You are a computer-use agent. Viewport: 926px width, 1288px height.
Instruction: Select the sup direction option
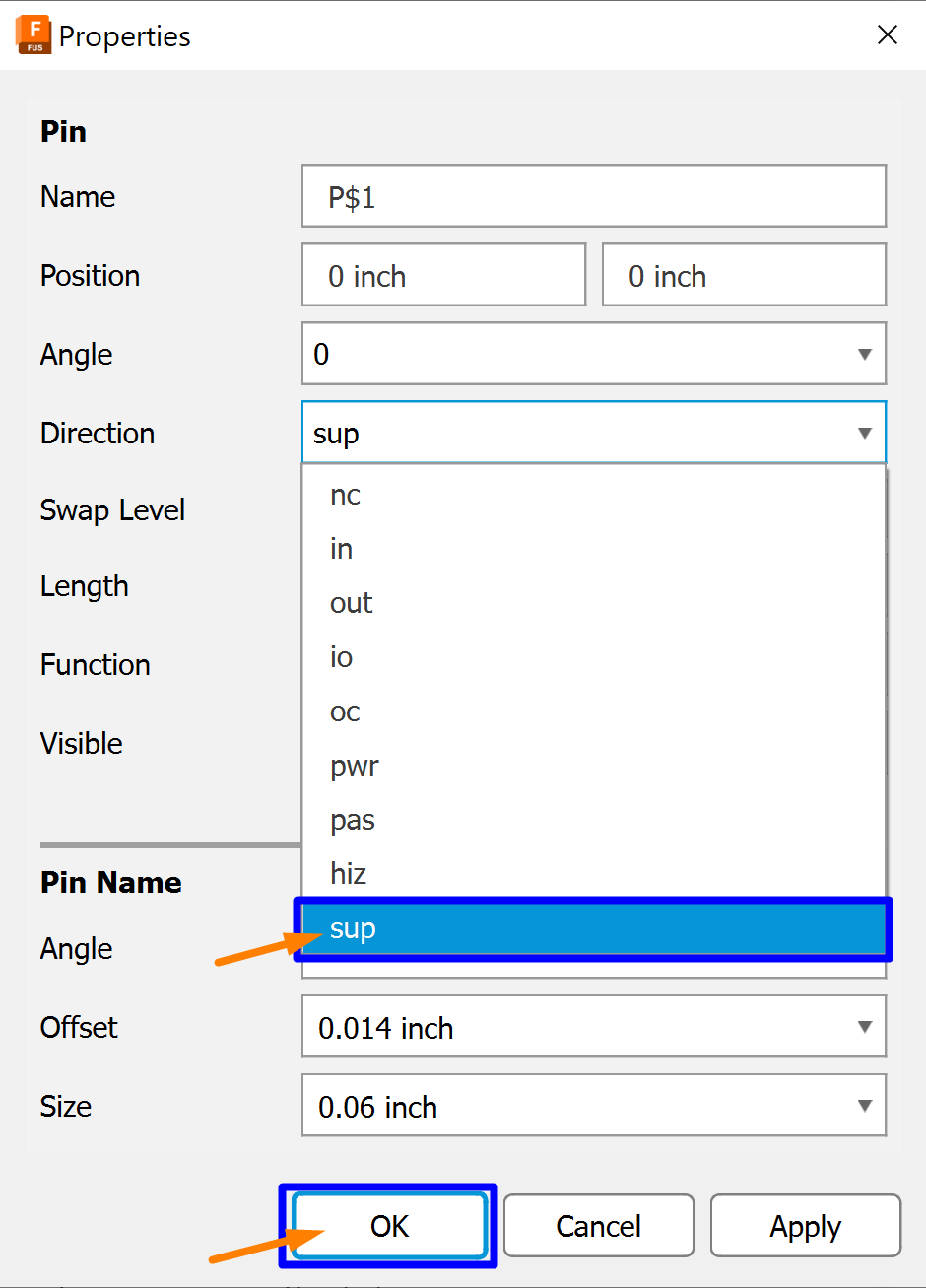(x=591, y=927)
